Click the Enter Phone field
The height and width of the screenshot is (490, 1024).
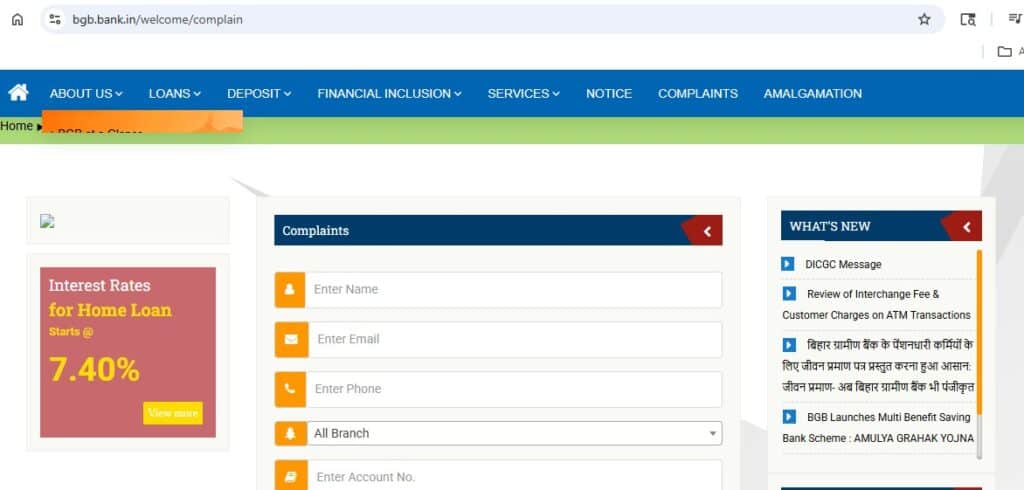514,389
